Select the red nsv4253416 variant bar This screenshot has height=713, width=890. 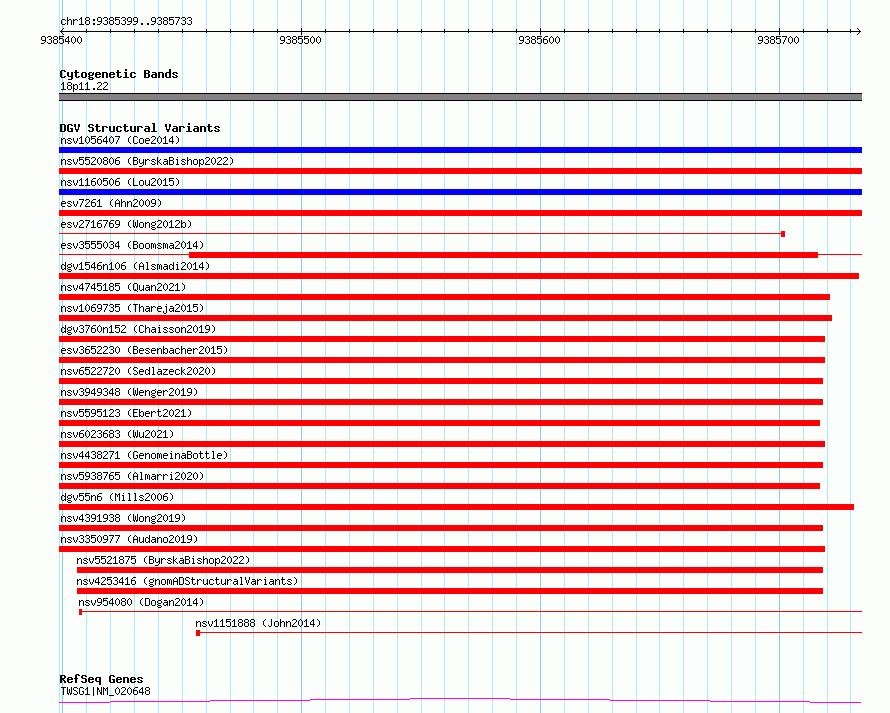450,591
